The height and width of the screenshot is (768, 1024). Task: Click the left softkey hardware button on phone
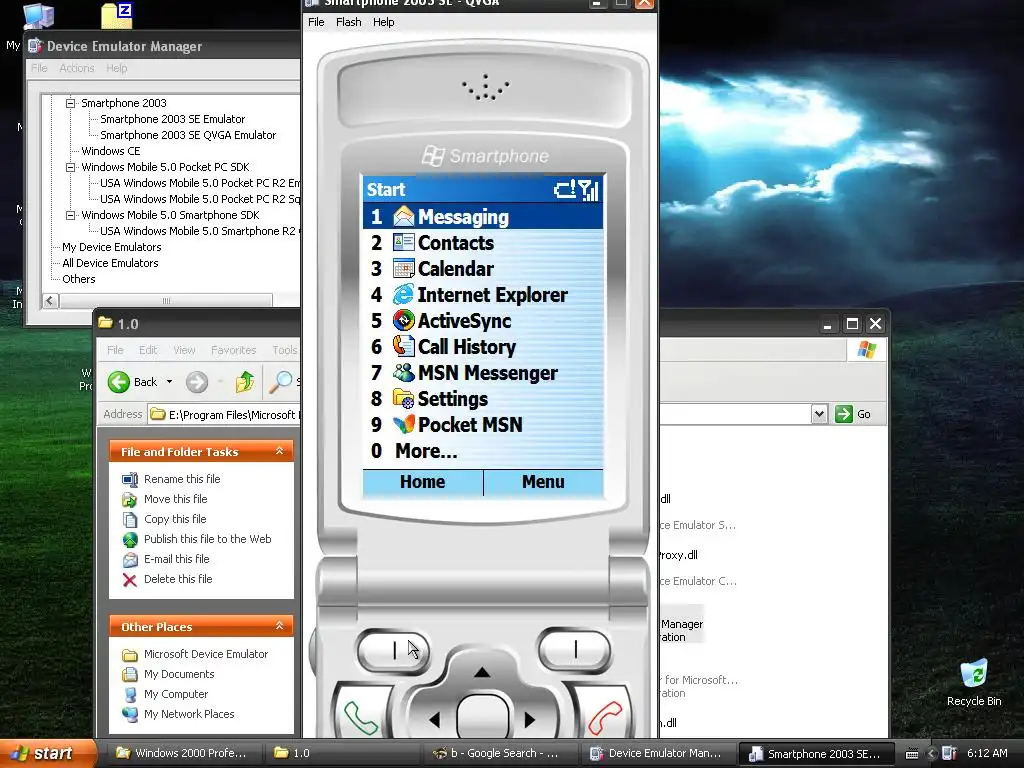point(393,650)
